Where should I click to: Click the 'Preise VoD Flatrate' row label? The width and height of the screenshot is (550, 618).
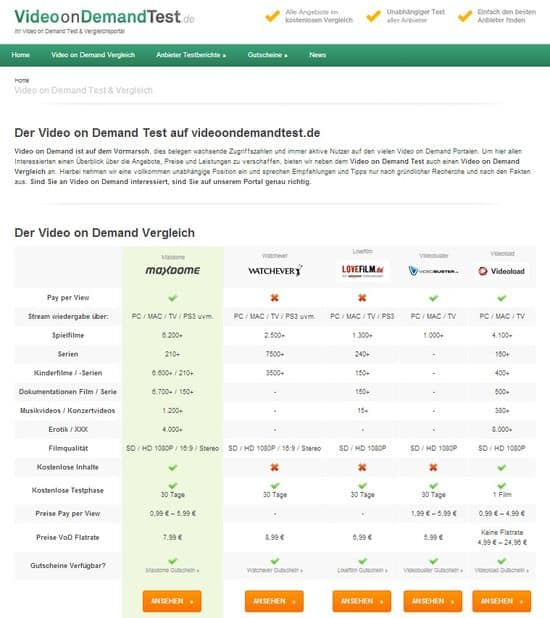[68, 538]
